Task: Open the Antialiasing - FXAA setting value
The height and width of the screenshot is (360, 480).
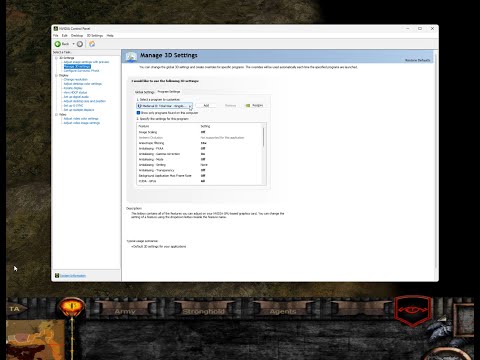Action: tap(203, 148)
